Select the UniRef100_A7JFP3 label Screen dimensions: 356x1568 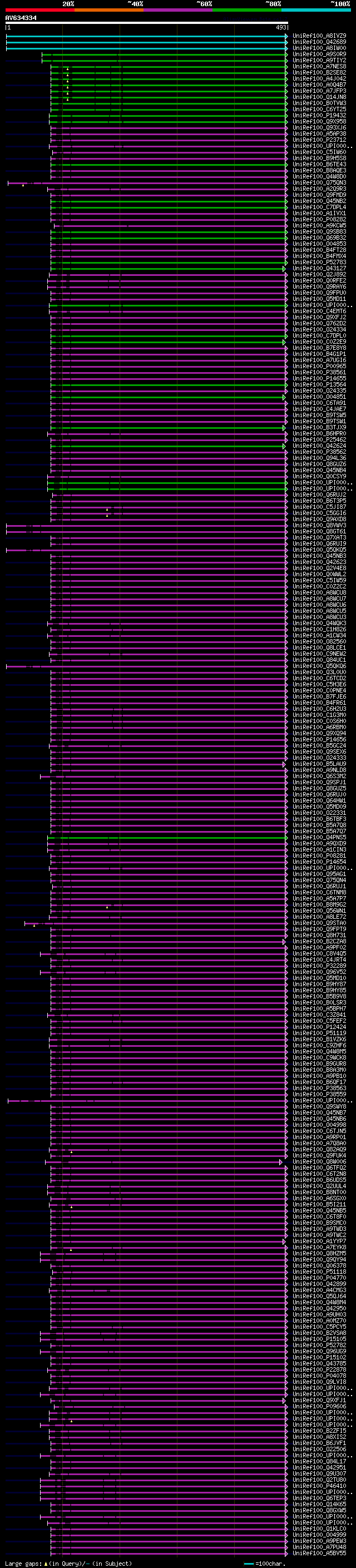(319, 91)
